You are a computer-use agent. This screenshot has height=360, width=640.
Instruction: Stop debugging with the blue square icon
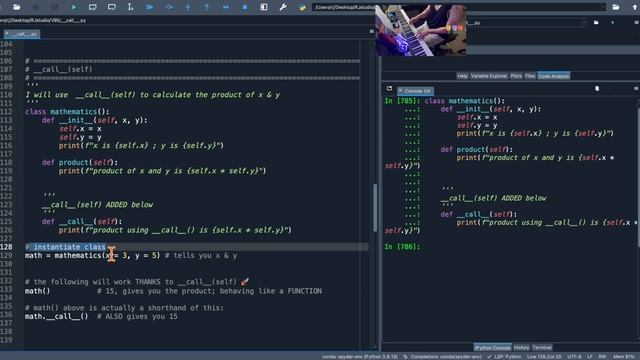click(x=245, y=7)
